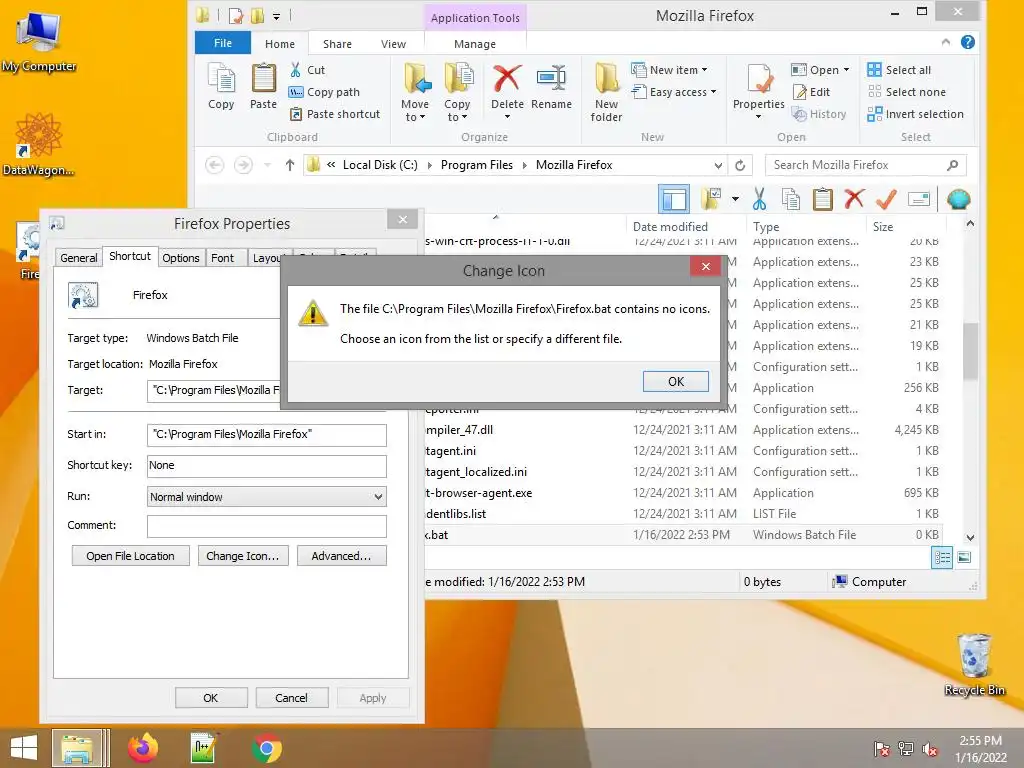Click the rename card icon in lower toolbar
This screenshot has height=768, width=1024.
coord(919,199)
